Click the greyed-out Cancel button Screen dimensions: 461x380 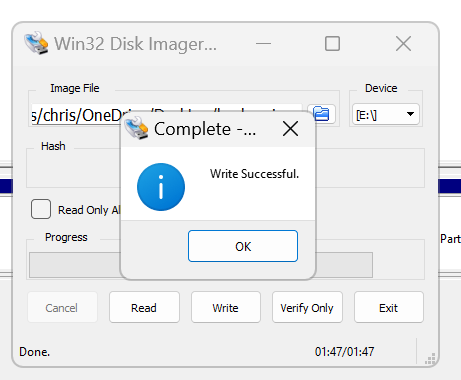[62, 307]
